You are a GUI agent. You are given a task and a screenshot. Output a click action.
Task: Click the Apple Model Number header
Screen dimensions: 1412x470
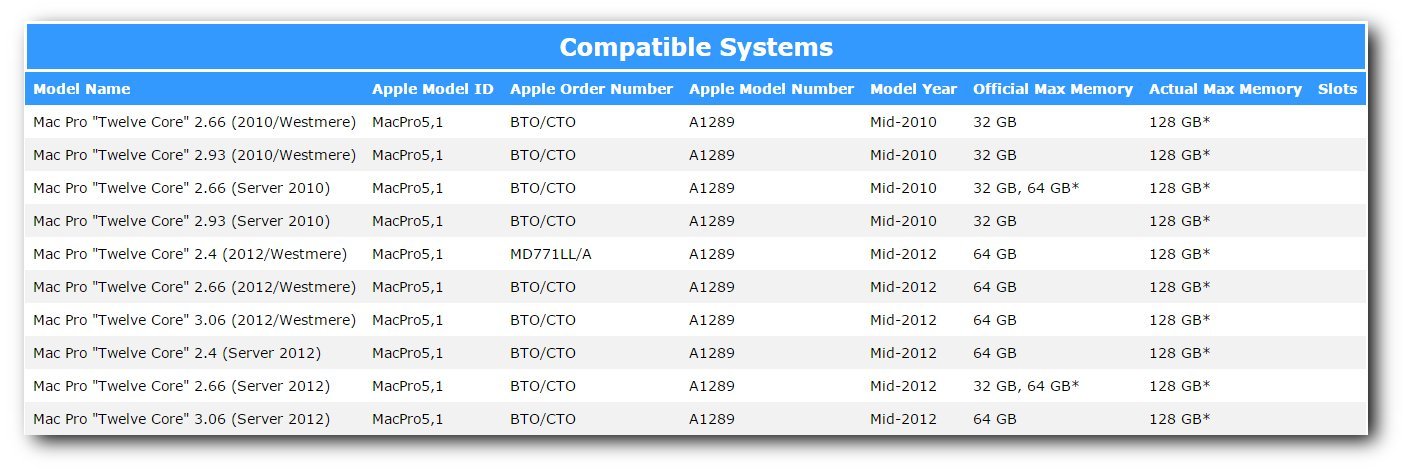pyautogui.click(x=771, y=89)
